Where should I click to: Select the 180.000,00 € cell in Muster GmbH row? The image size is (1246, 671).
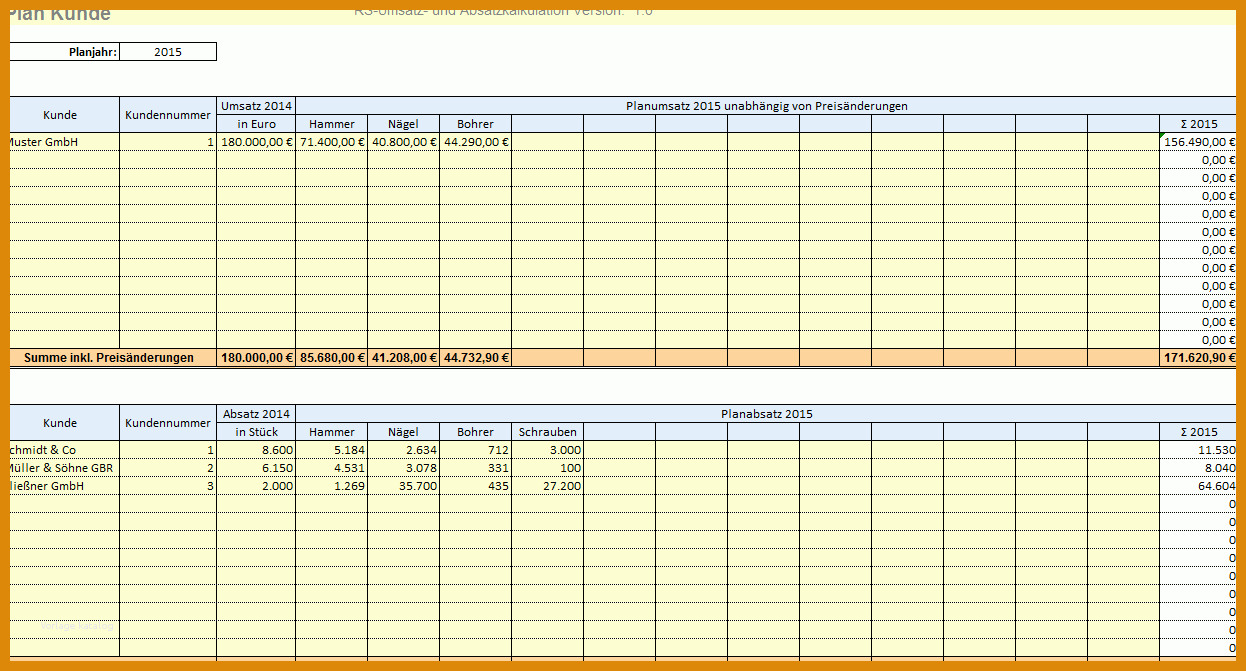[256, 141]
